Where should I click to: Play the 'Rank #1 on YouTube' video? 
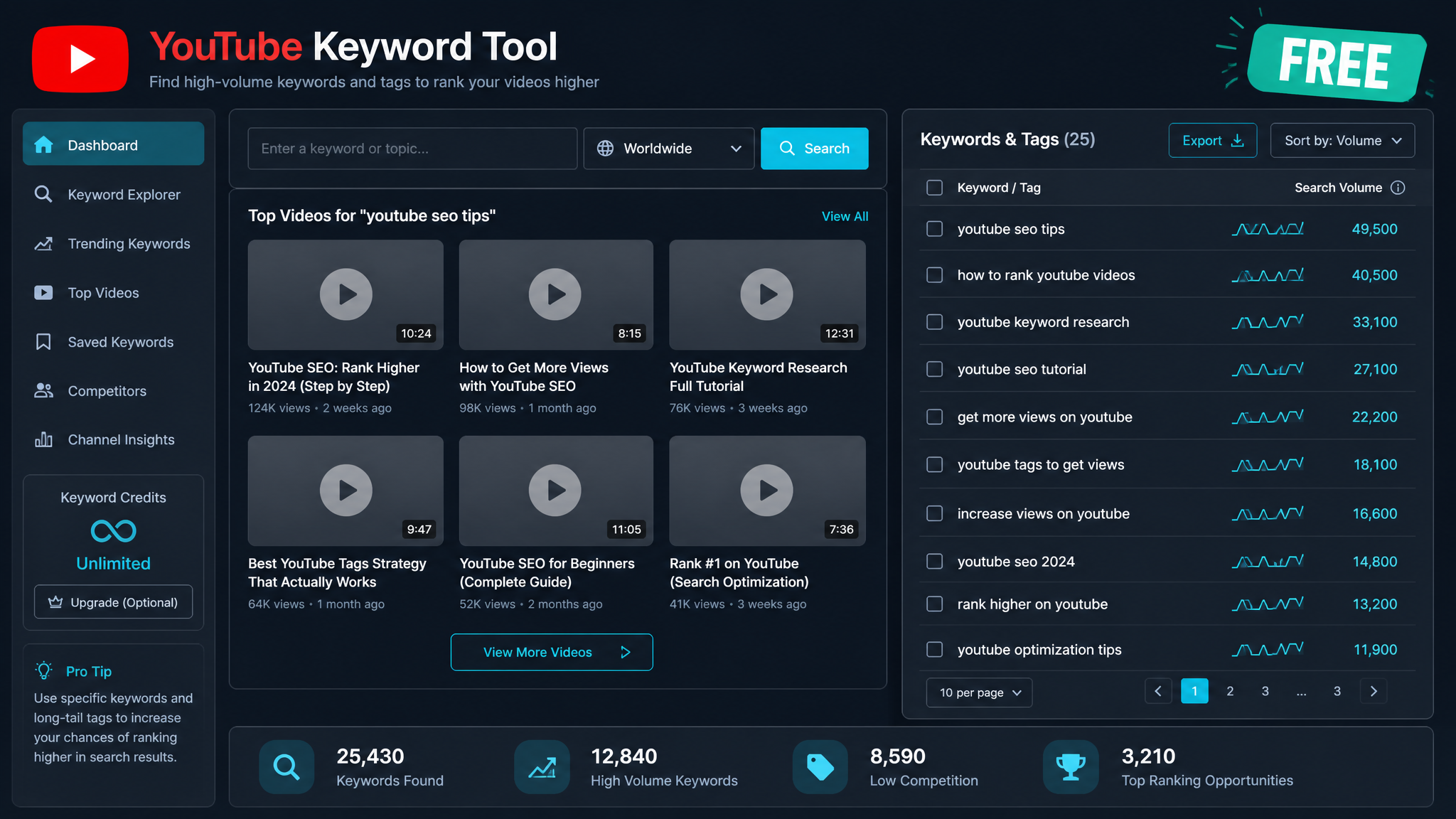pos(767,491)
